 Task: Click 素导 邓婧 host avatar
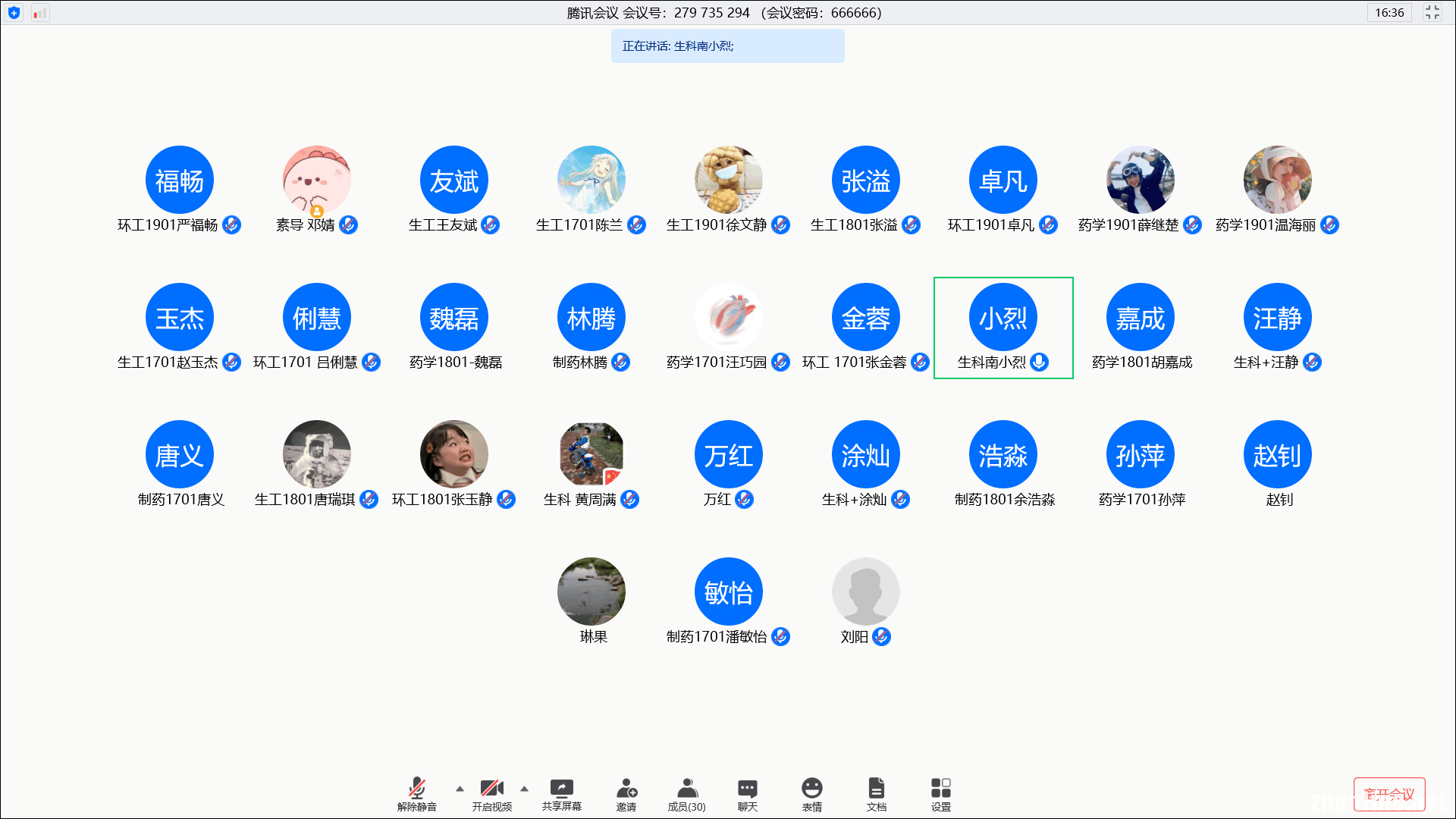click(316, 180)
